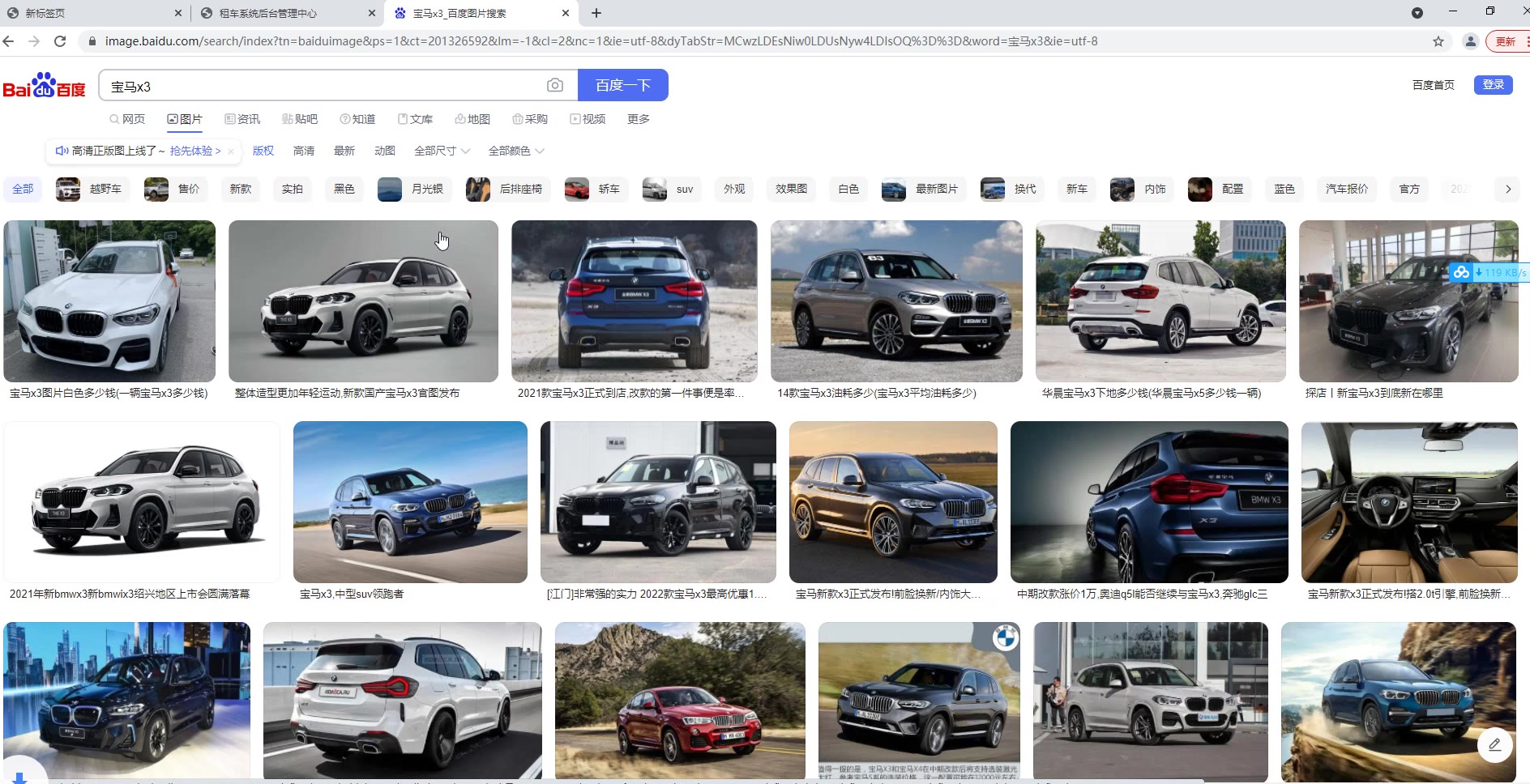Select the 越野车 tag filter
1530x784 pixels.
[92, 189]
